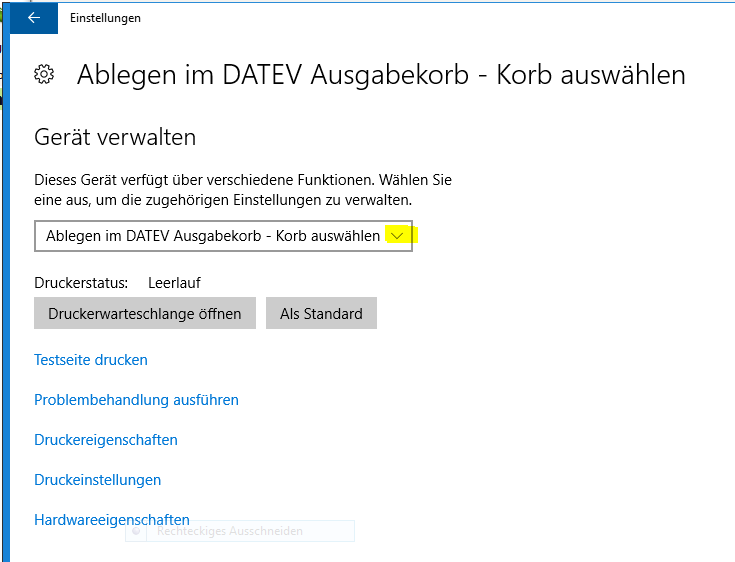The image size is (735, 562).
Task: Click the "Leerlauf" status value
Action: point(174,283)
